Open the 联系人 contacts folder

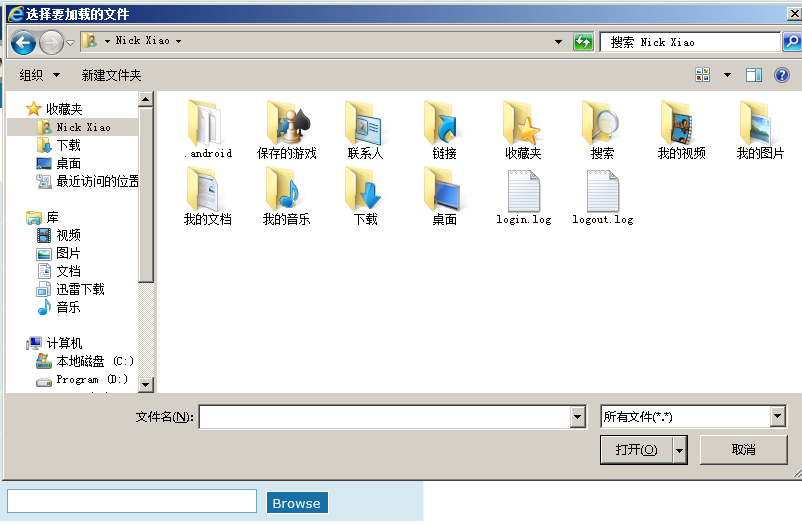365,125
